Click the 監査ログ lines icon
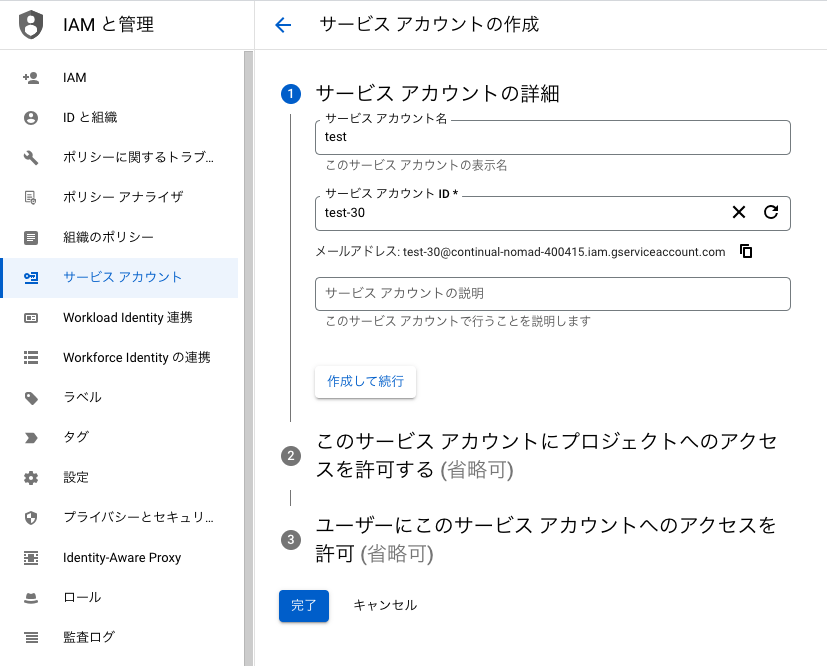This screenshot has height=666, width=827. point(31,638)
